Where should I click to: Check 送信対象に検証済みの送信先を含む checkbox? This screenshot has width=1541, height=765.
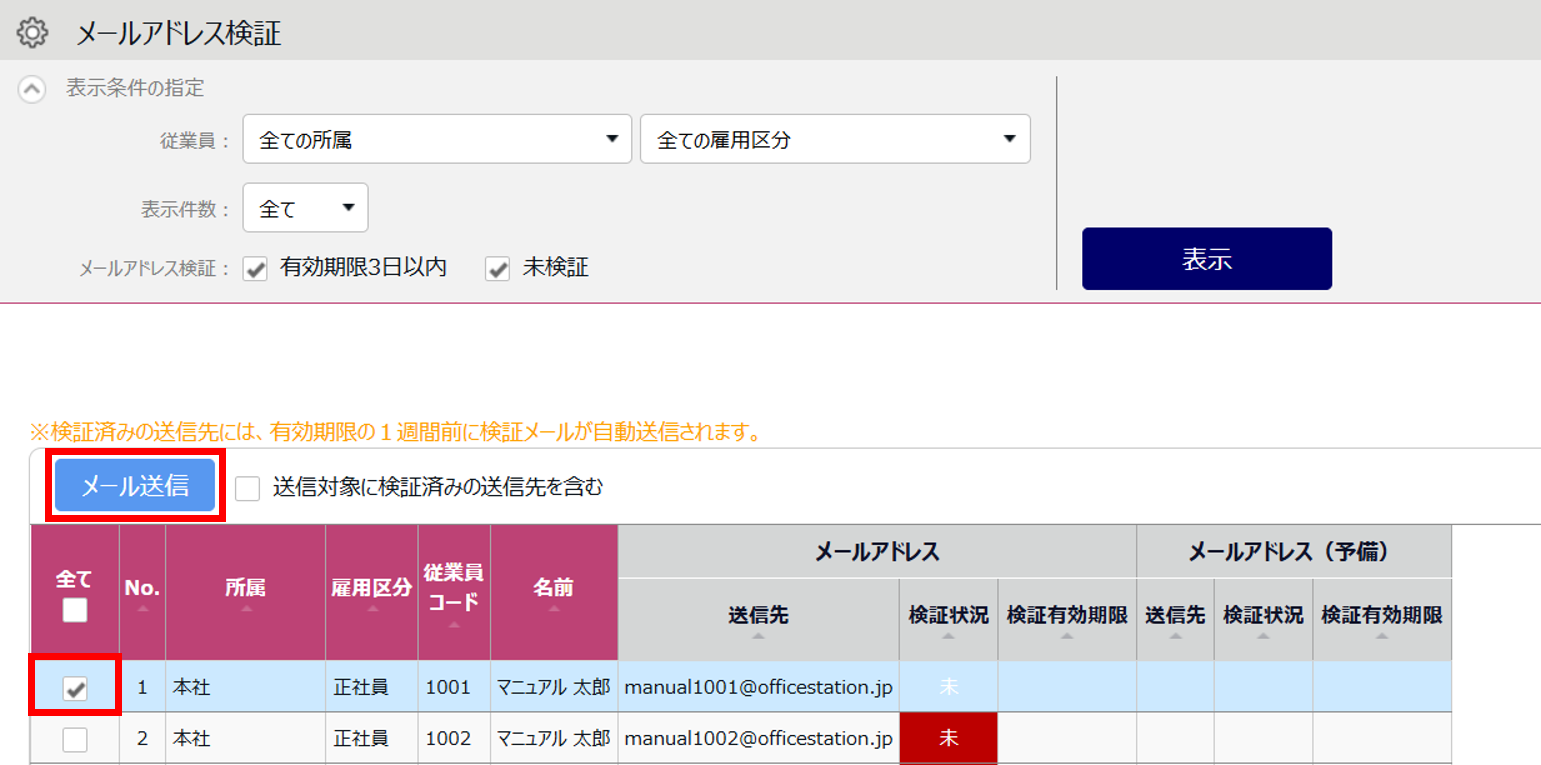pyautogui.click(x=247, y=488)
